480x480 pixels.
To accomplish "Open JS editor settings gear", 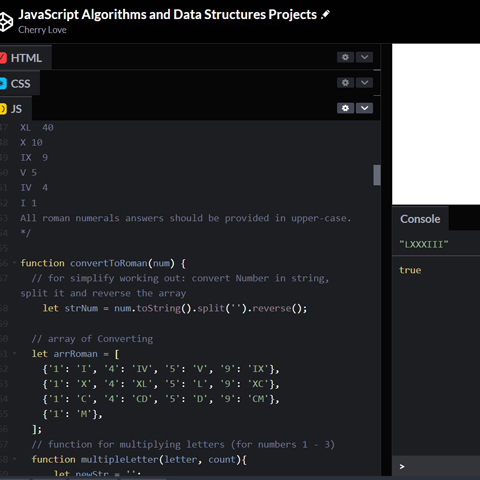I will (x=345, y=108).
